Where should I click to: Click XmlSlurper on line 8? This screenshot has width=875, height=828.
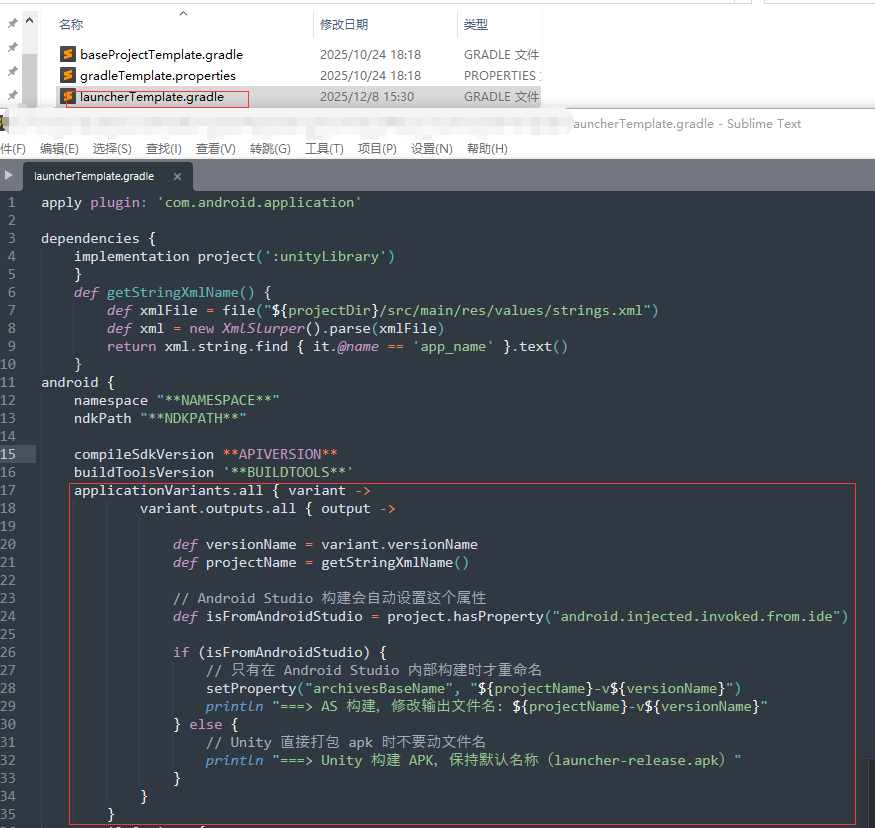pyautogui.click(x=264, y=329)
